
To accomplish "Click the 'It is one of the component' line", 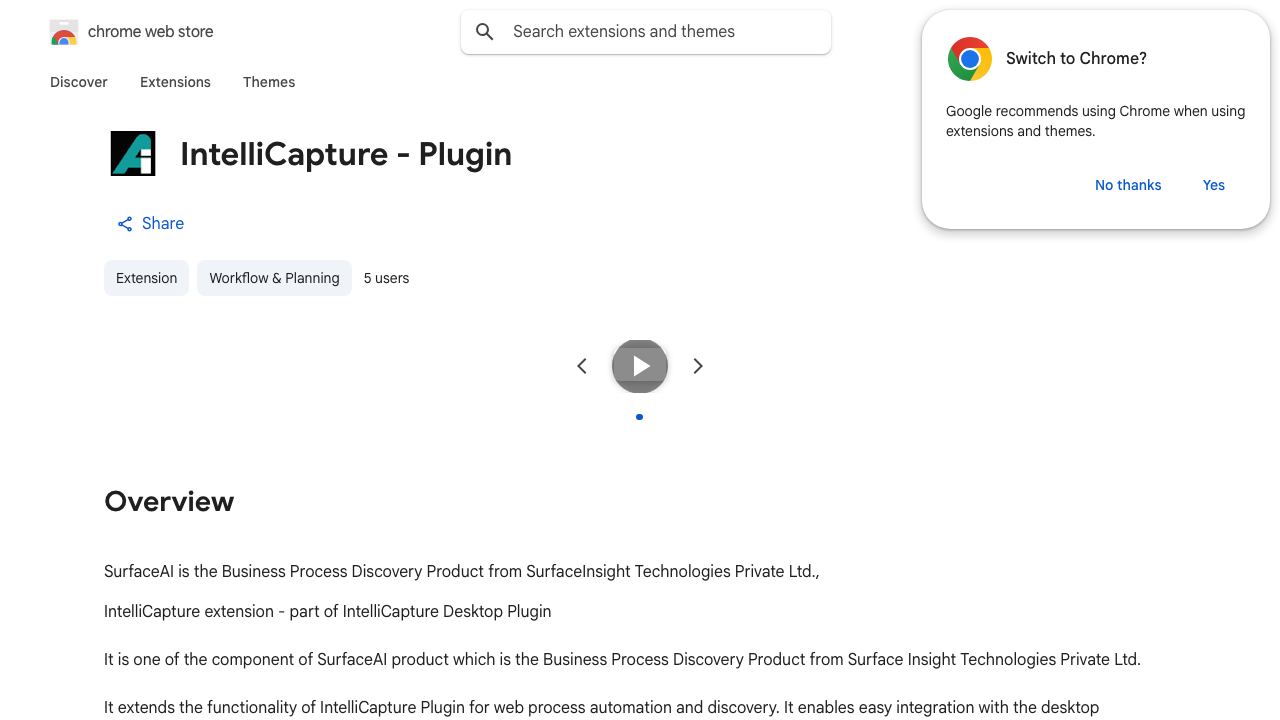I will click(x=622, y=660).
